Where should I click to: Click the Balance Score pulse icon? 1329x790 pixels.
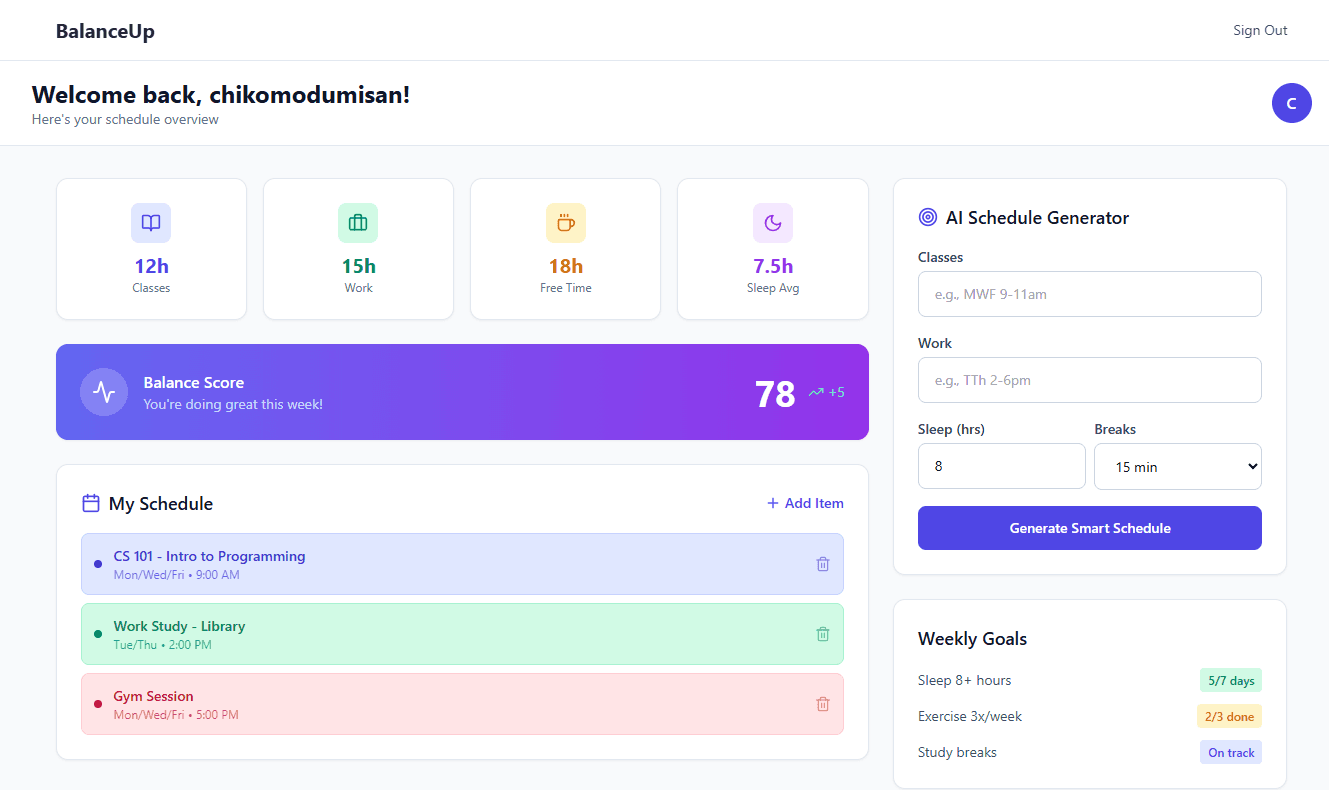coord(104,392)
